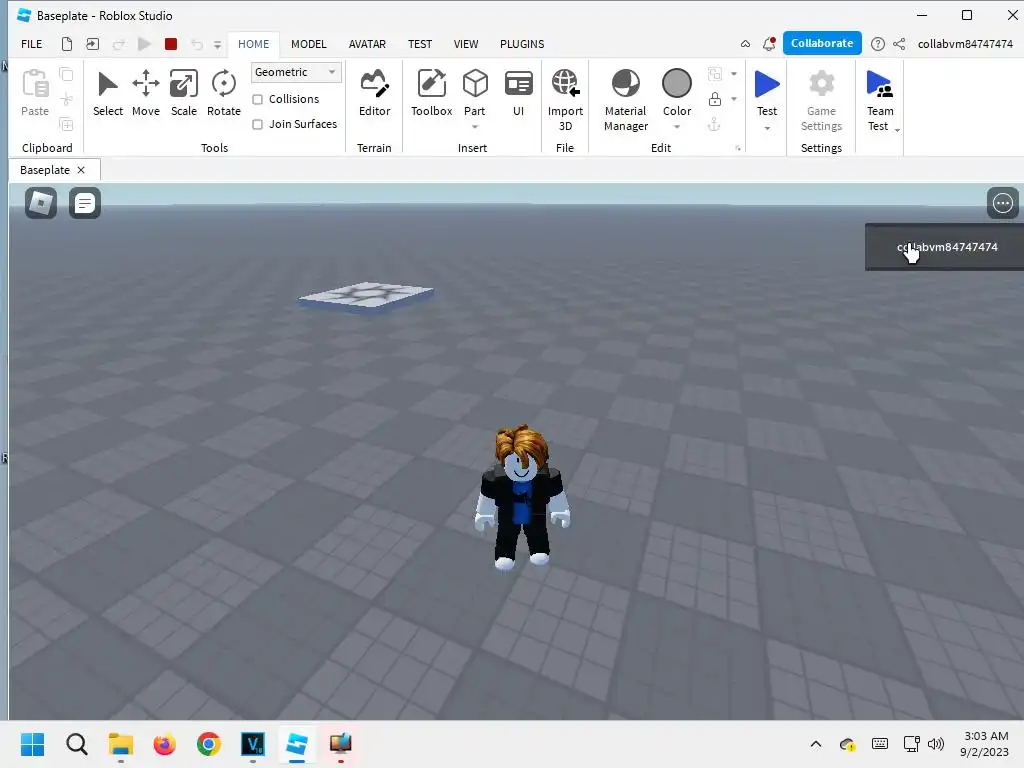Expand the Edit group dialog launcher
The image size is (1024, 768).
click(738, 148)
